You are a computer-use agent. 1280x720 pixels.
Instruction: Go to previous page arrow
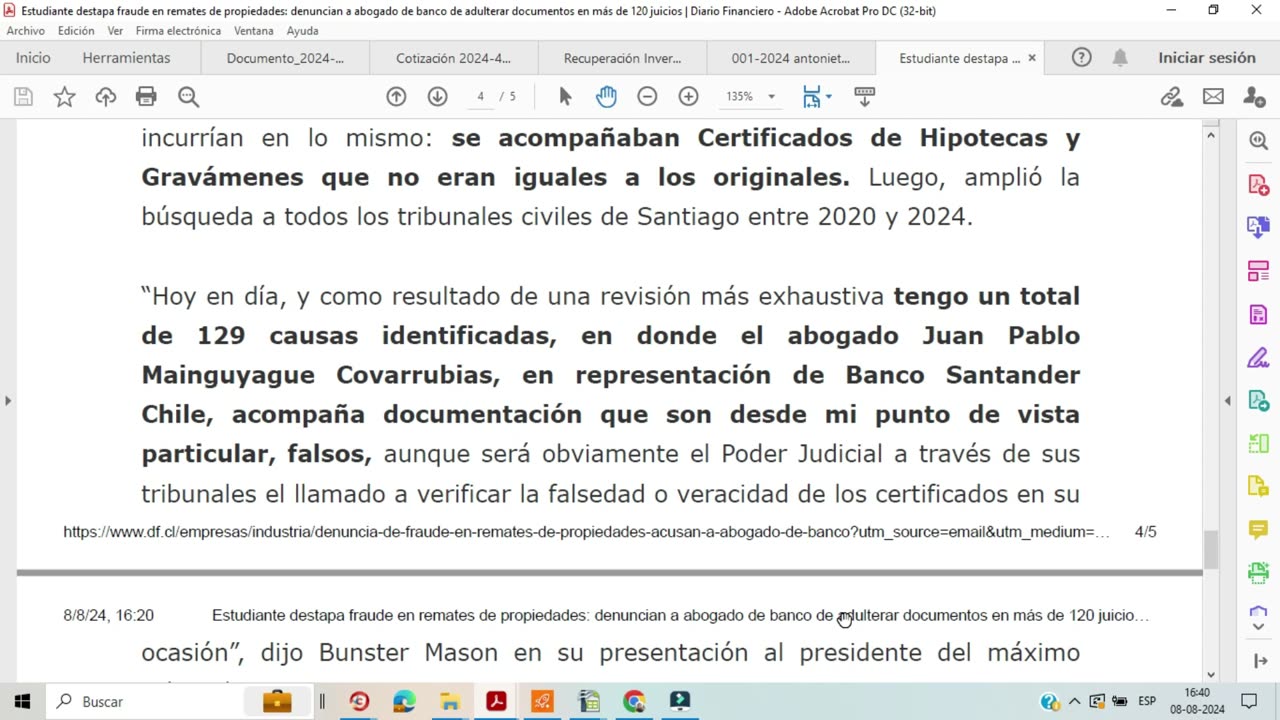(x=396, y=97)
